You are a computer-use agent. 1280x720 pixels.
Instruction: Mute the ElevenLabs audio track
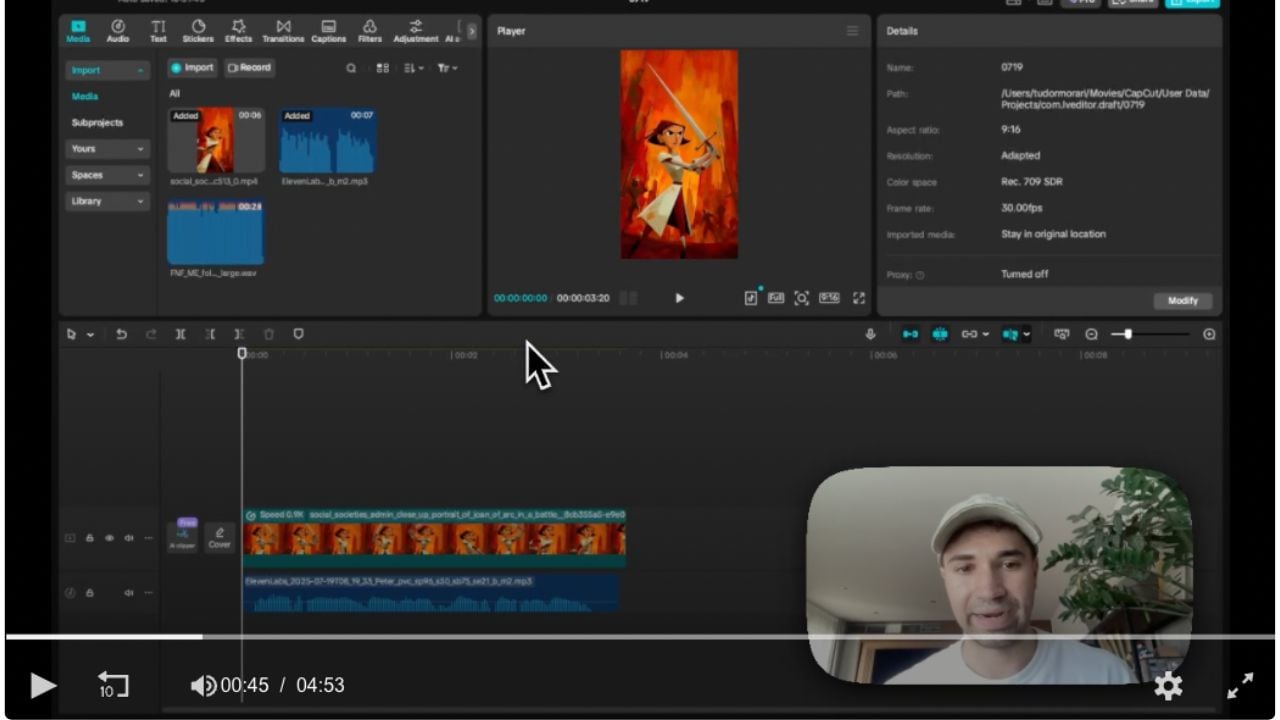[129, 593]
